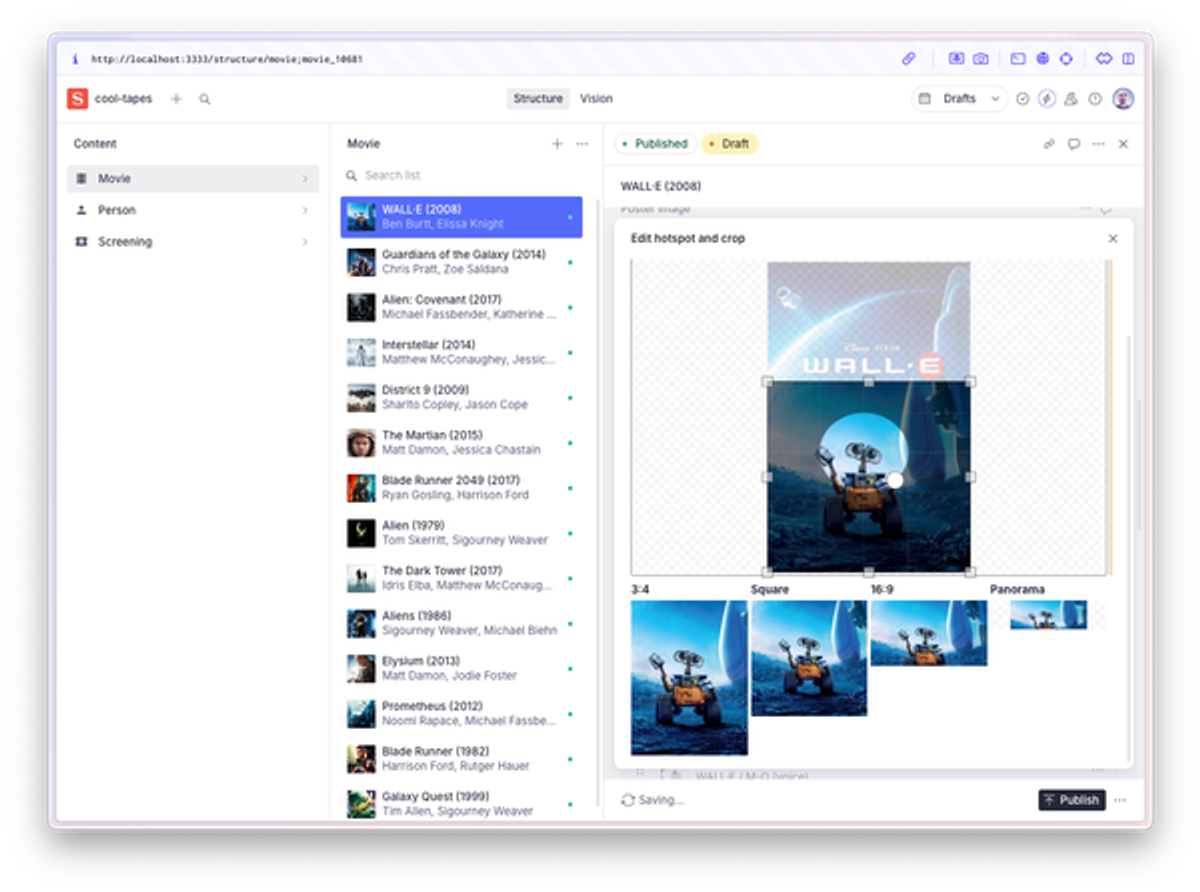
Task: Open the Drafts perspective dropdown
Action: click(x=959, y=99)
